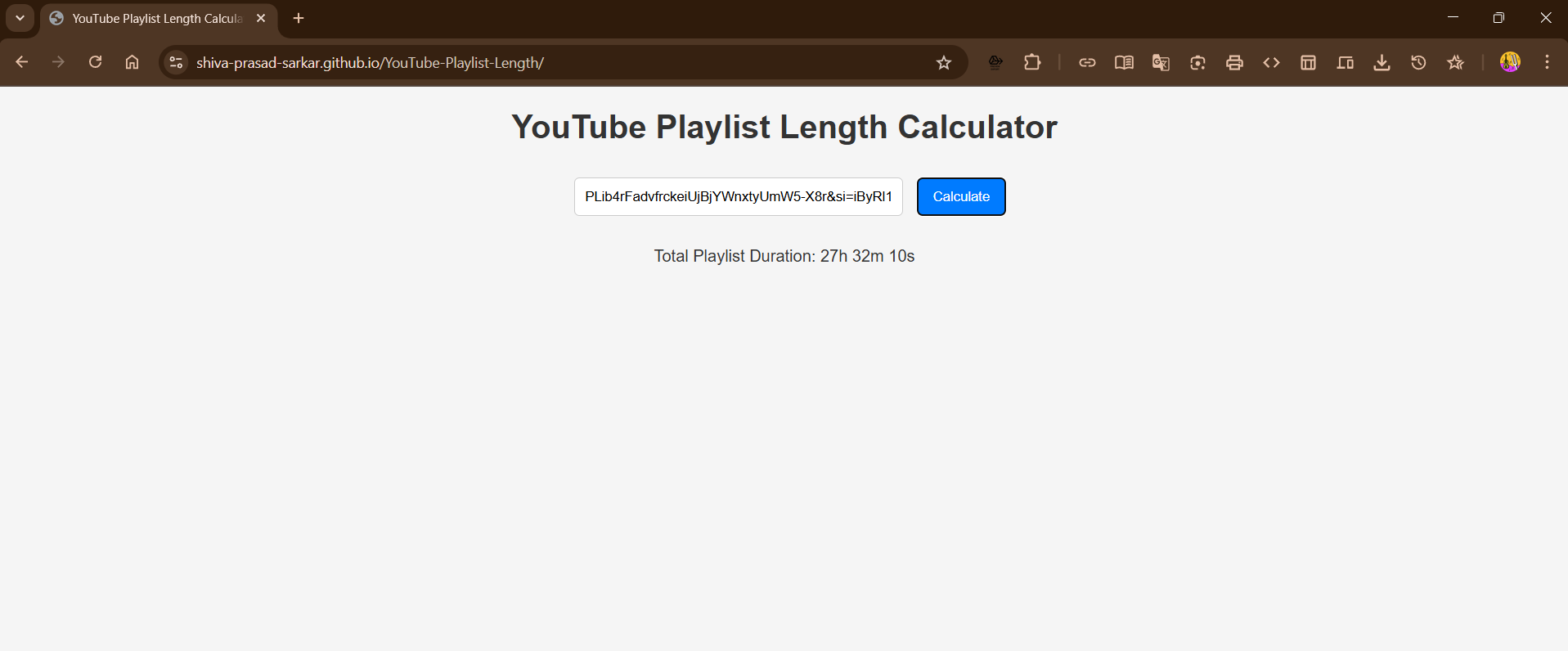Open the Downloads toolbar icon
Screen dimensions: 1568x651
1382,62
